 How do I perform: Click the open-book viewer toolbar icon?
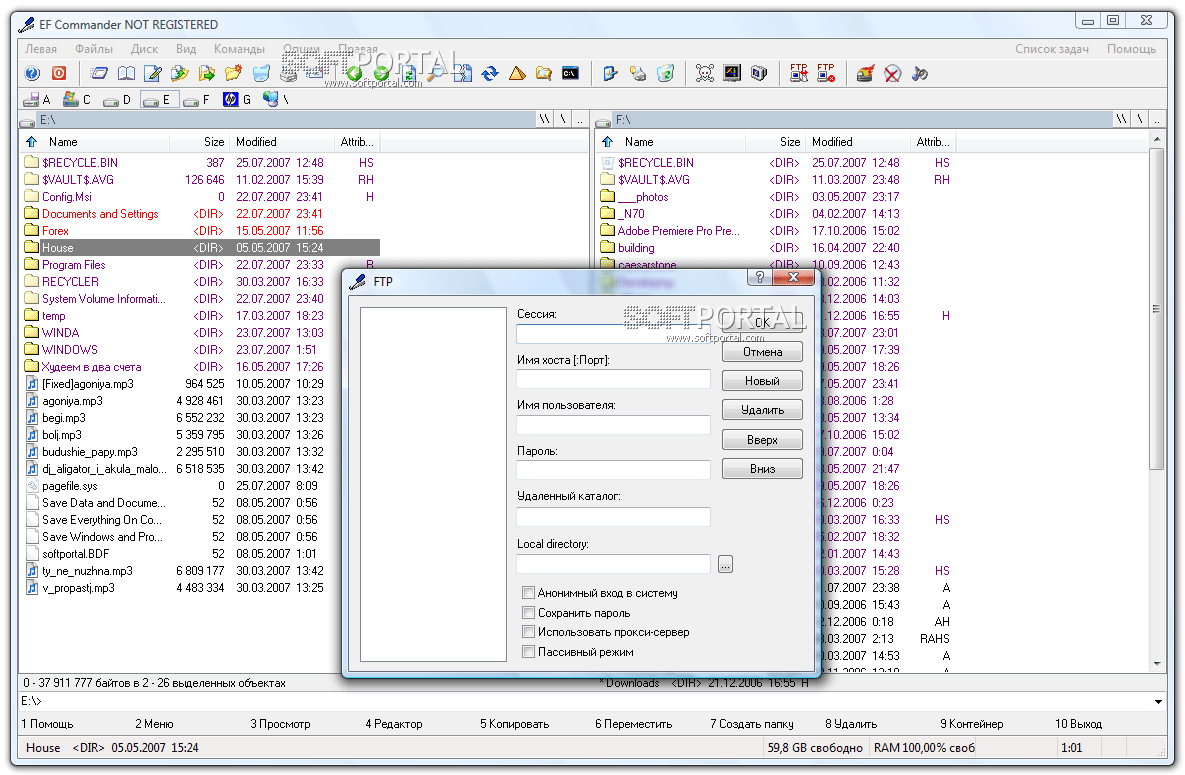(126, 73)
